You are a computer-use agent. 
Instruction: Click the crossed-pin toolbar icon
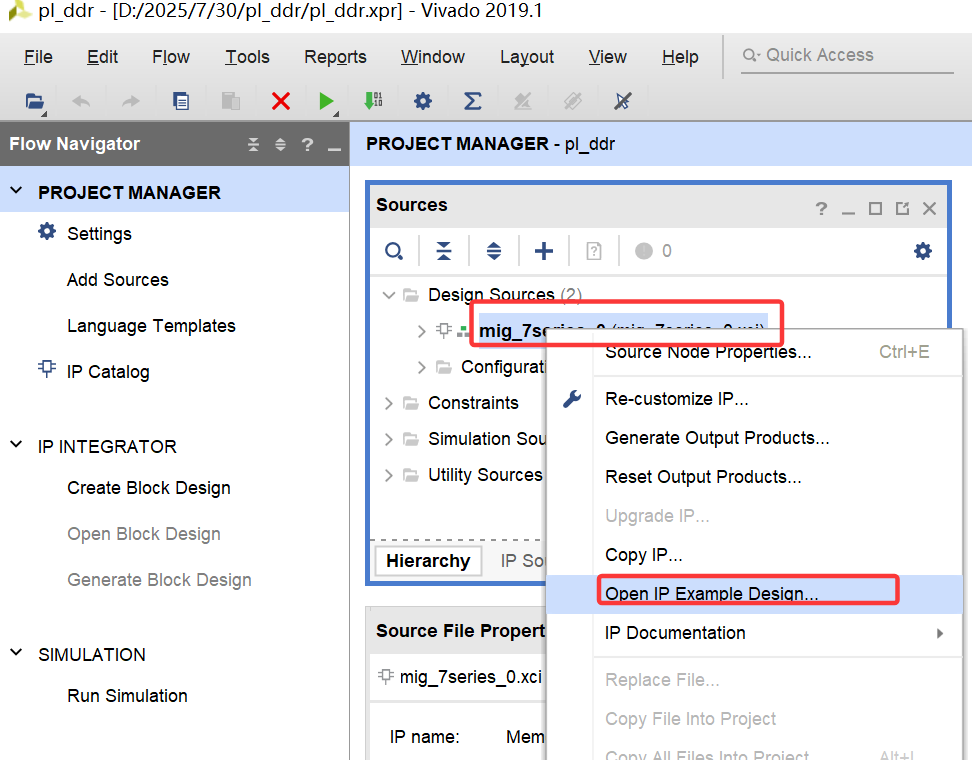[x=622, y=100]
